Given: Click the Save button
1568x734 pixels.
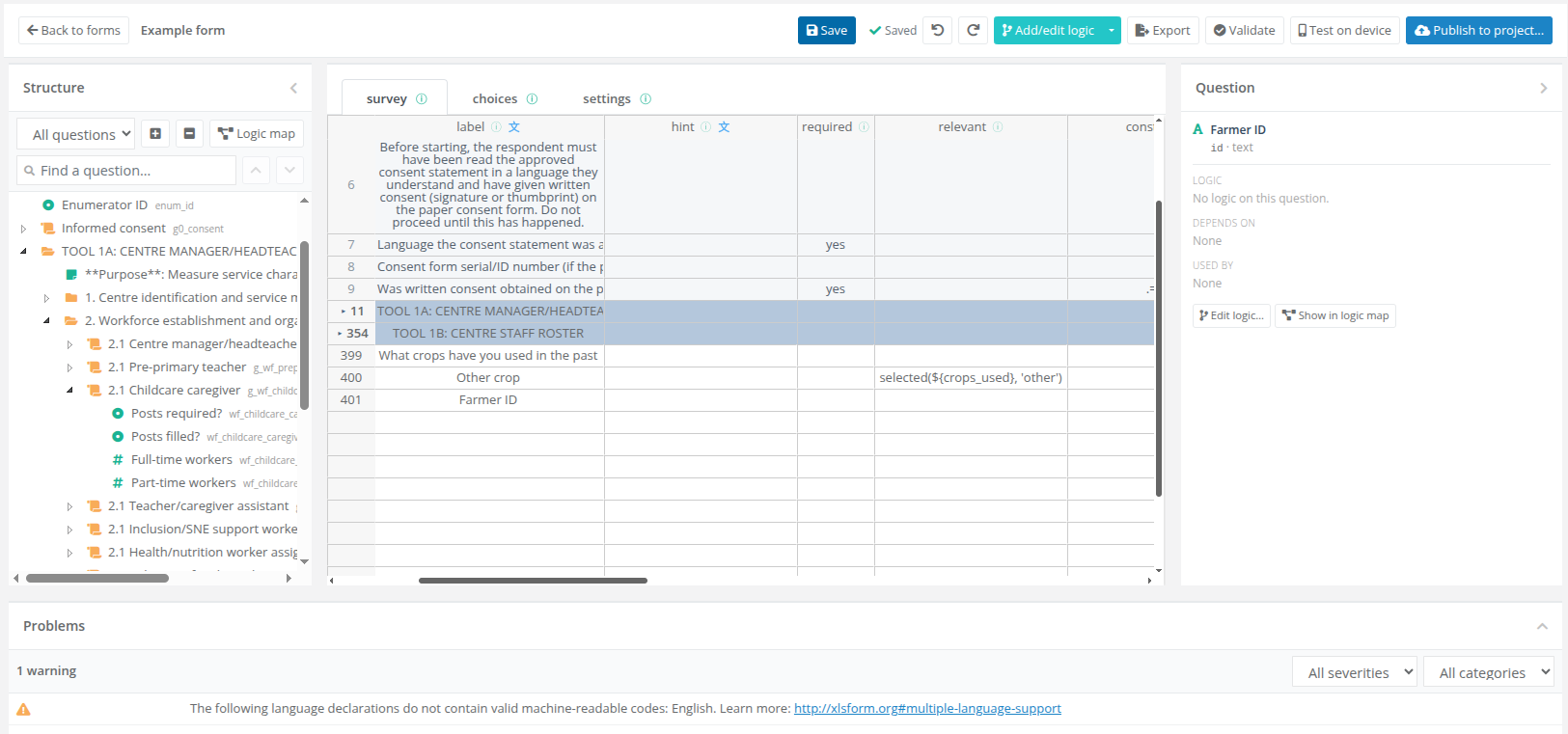Looking at the screenshot, I should pos(826,30).
